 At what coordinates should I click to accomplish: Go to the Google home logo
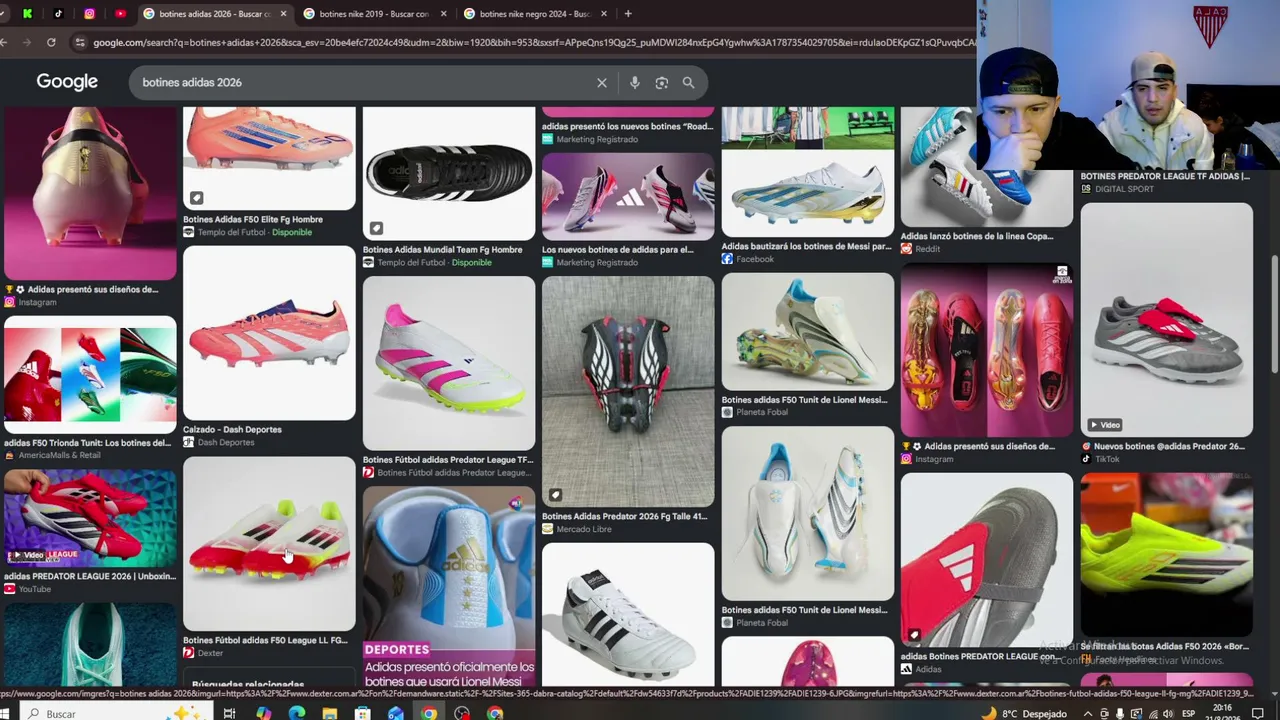67,82
